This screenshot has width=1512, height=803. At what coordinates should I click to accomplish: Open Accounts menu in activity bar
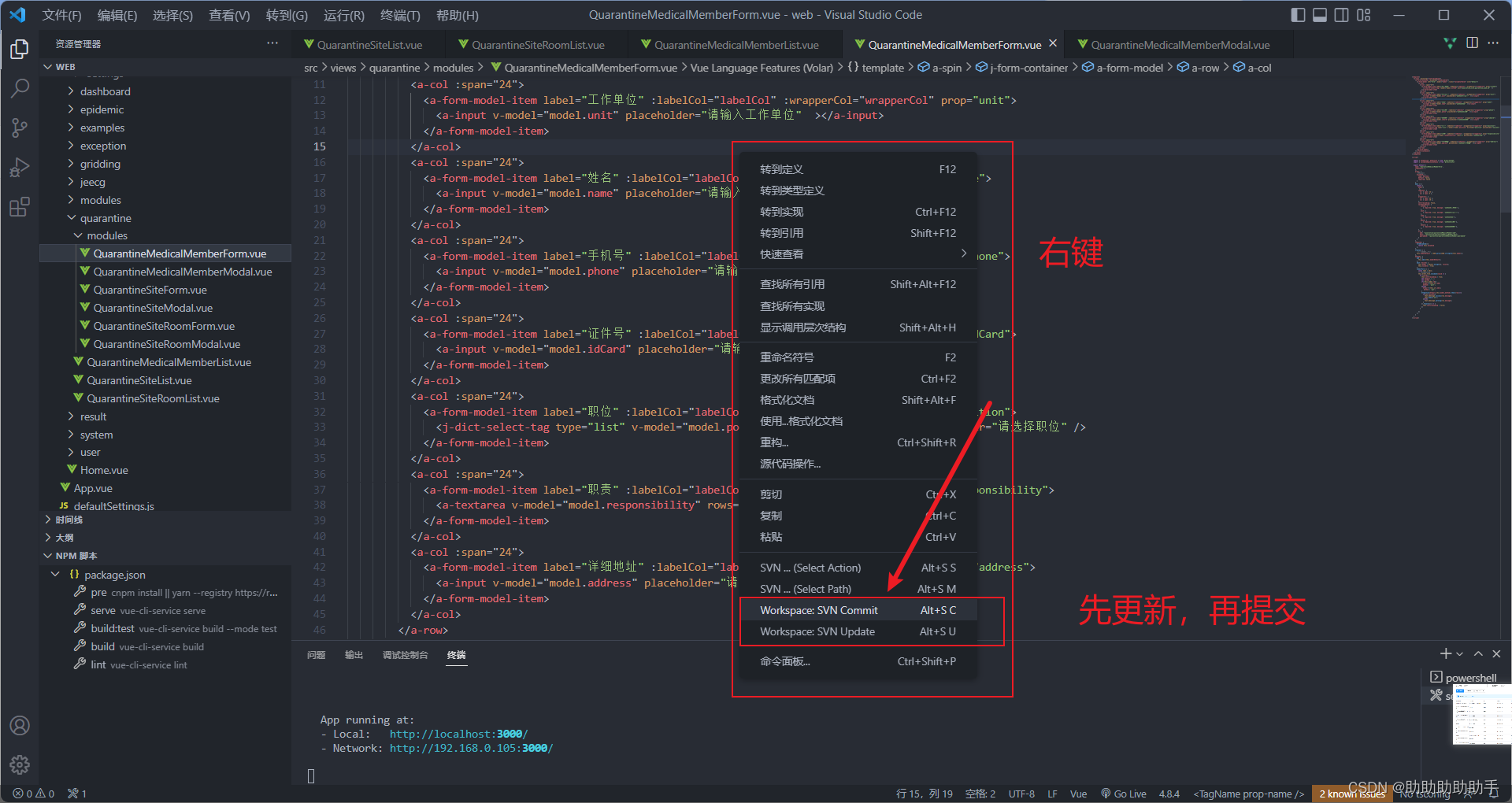pyautogui.click(x=20, y=725)
